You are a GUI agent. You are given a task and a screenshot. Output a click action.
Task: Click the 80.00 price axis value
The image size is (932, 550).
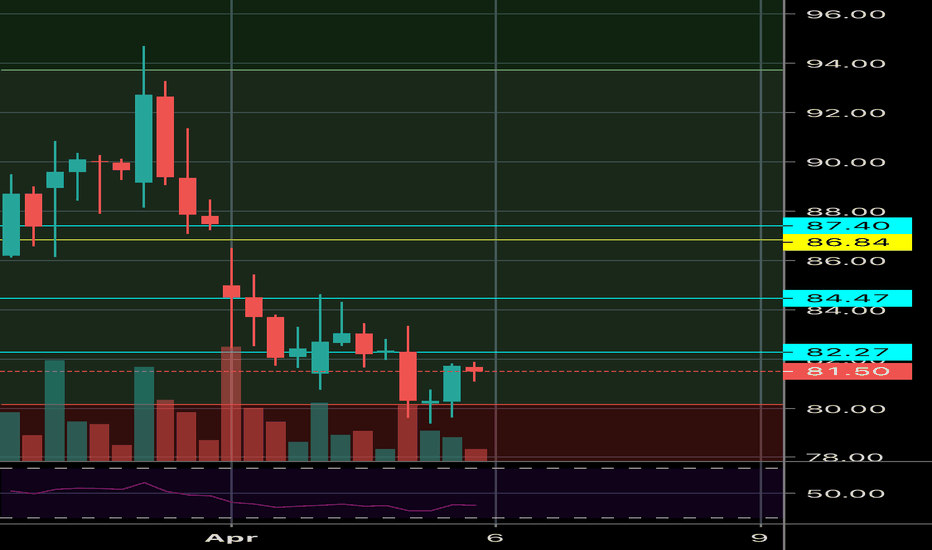click(846, 409)
